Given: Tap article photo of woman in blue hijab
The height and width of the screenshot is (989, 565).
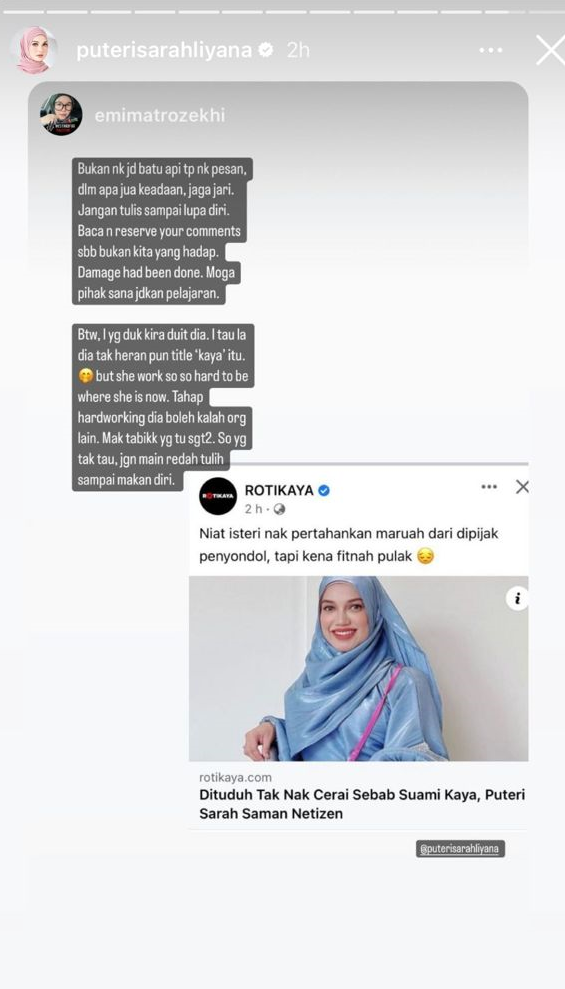Looking at the screenshot, I should pyautogui.click(x=358, y=669).
